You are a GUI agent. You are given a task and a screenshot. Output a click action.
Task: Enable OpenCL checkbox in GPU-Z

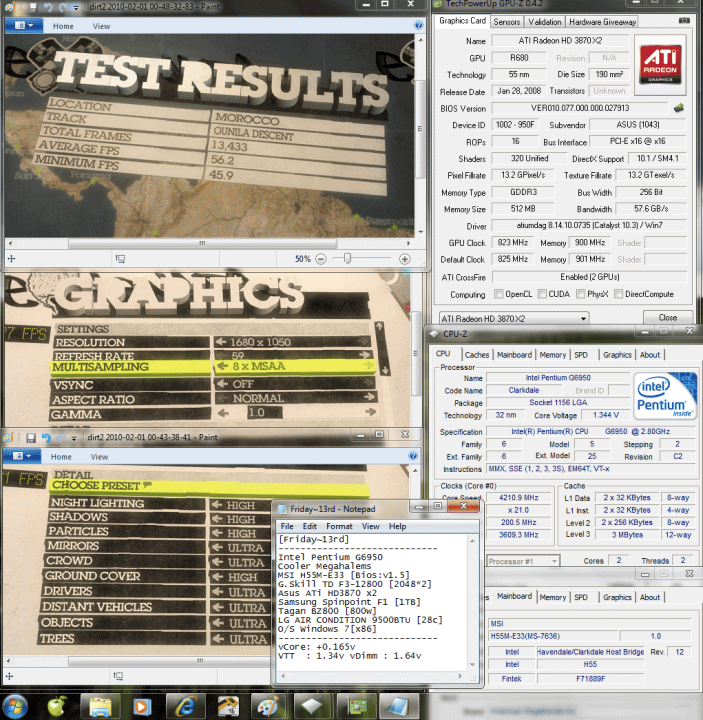click(498, 294)
